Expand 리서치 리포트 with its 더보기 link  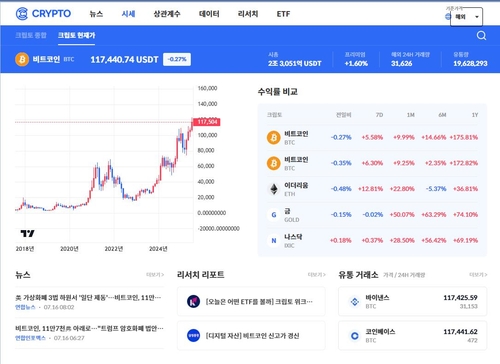pyautogui.click(x=317, y=275)
